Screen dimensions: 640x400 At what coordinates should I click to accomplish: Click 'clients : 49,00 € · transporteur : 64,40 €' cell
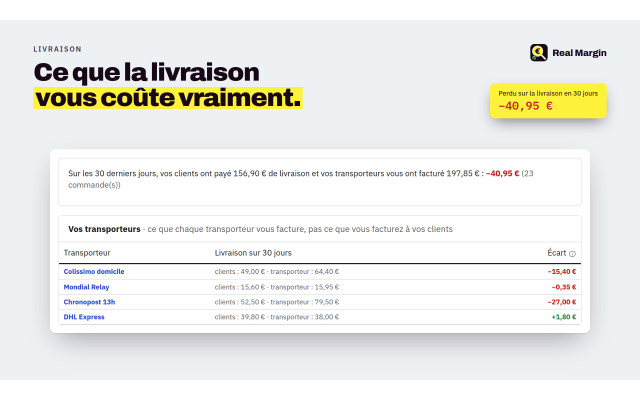(x=277, y=271)
